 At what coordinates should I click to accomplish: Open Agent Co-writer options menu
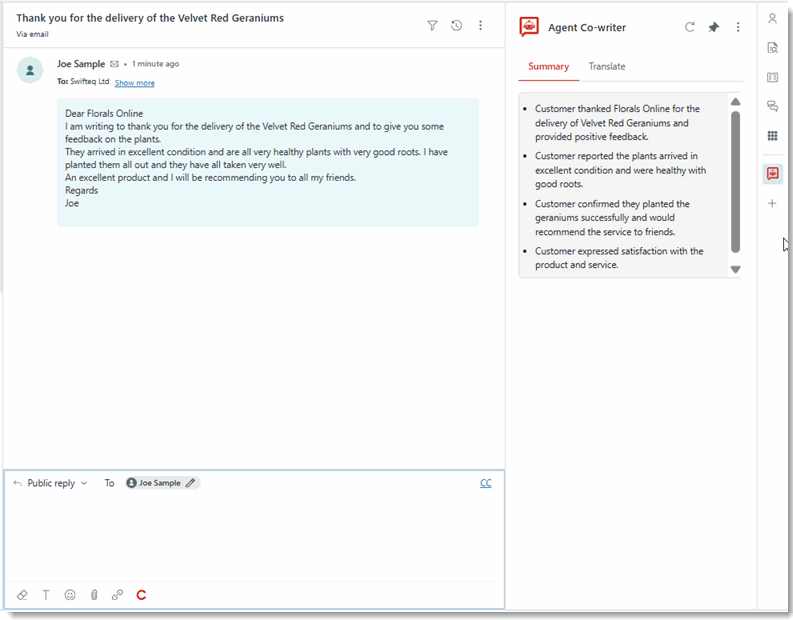(x=738, y=27)
